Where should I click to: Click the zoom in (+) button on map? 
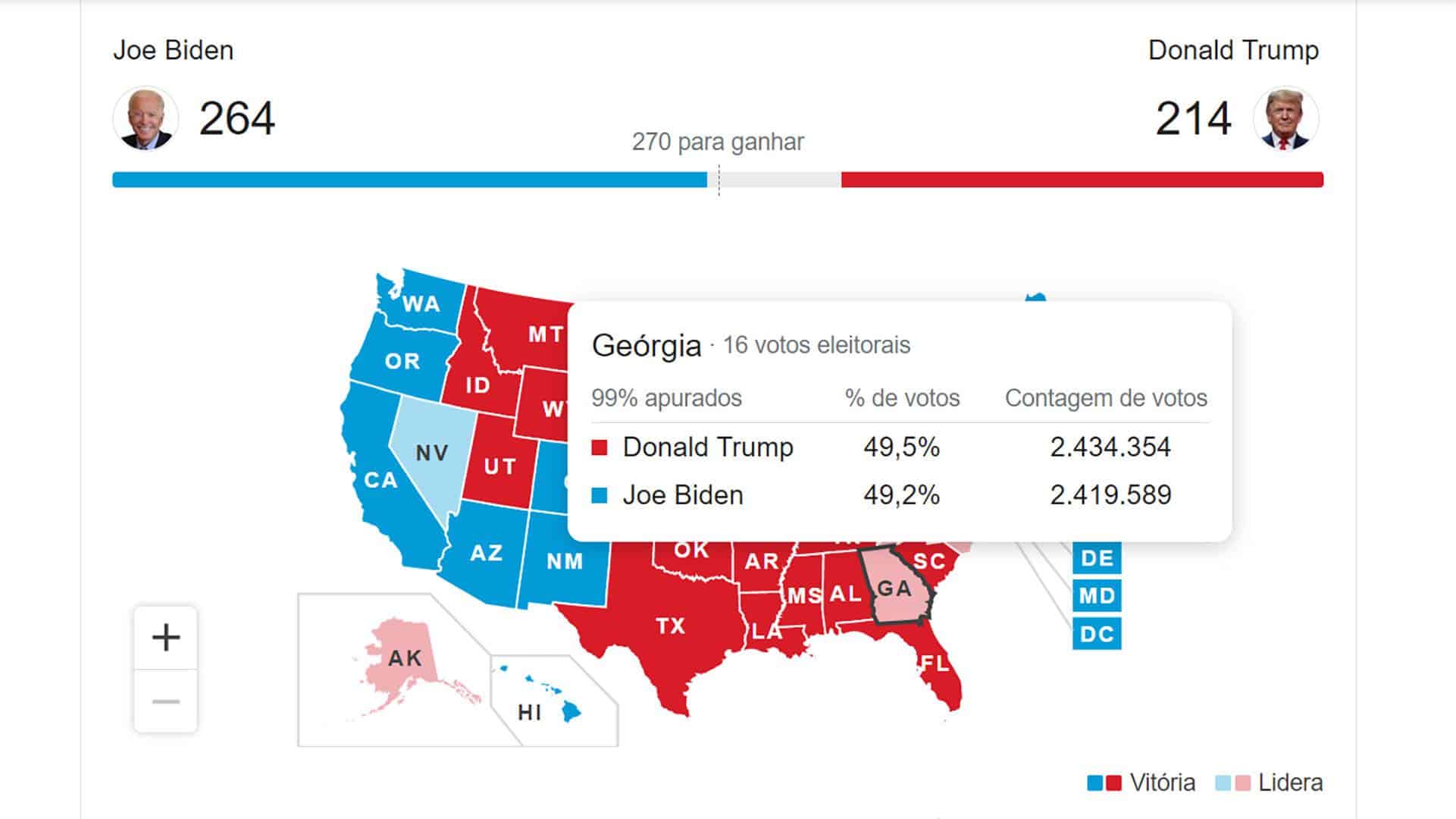tap(166, 638)
